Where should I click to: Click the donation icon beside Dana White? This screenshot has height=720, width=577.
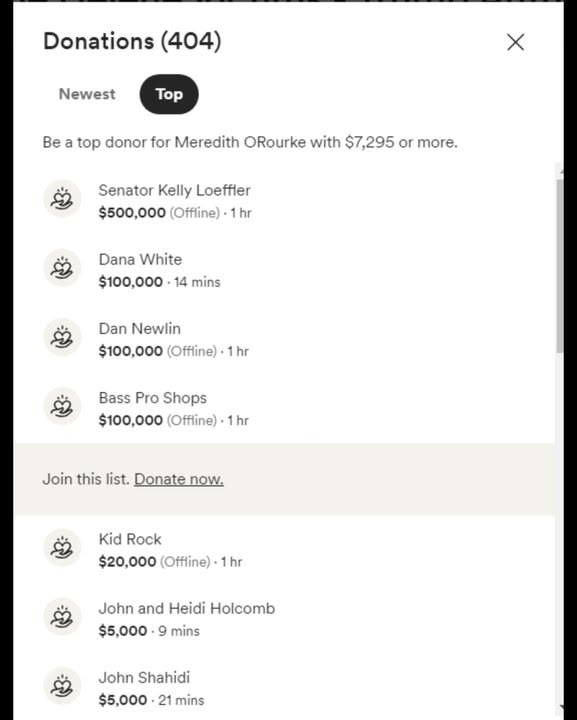pos(62,268)
